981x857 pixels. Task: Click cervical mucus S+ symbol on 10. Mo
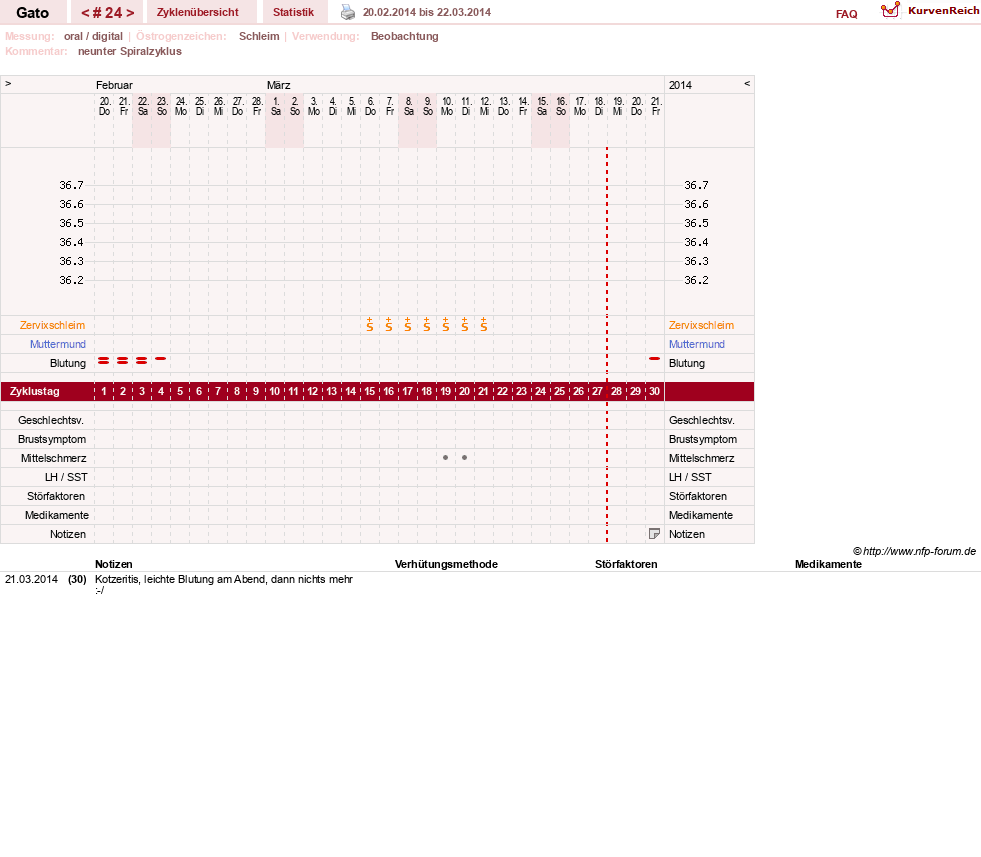(x=445, y=325)
